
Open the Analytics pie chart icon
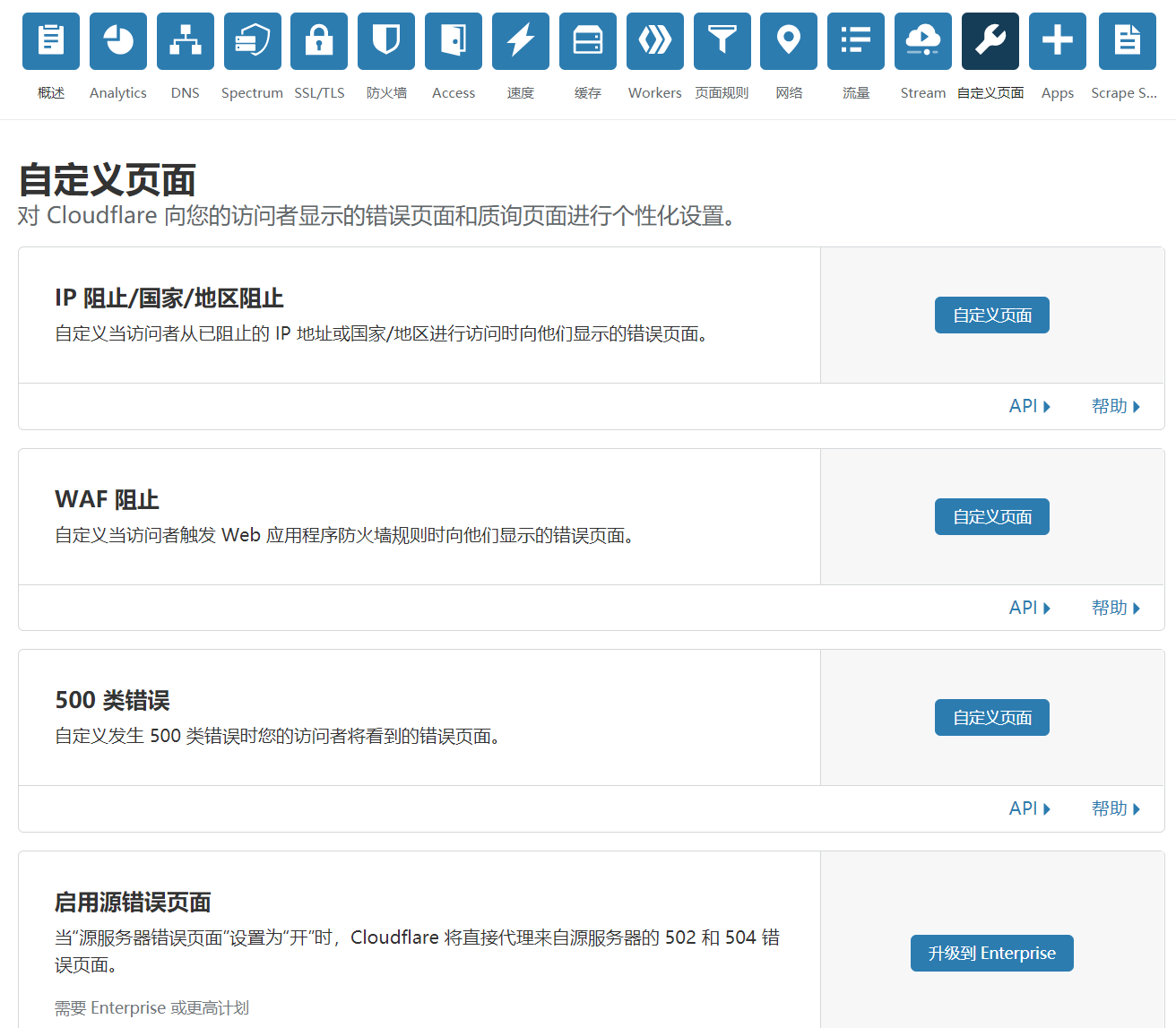click(x=118, y=41)
